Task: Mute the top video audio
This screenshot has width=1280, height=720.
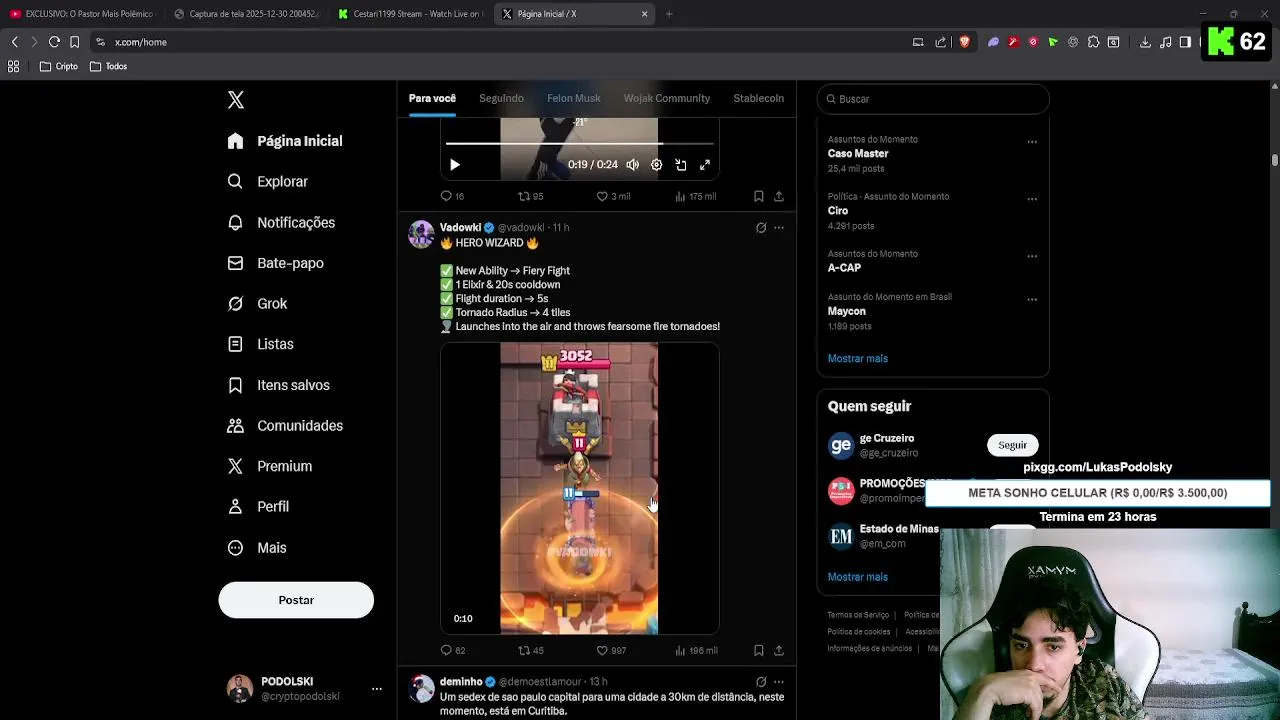Action: [x=632, y=165]
